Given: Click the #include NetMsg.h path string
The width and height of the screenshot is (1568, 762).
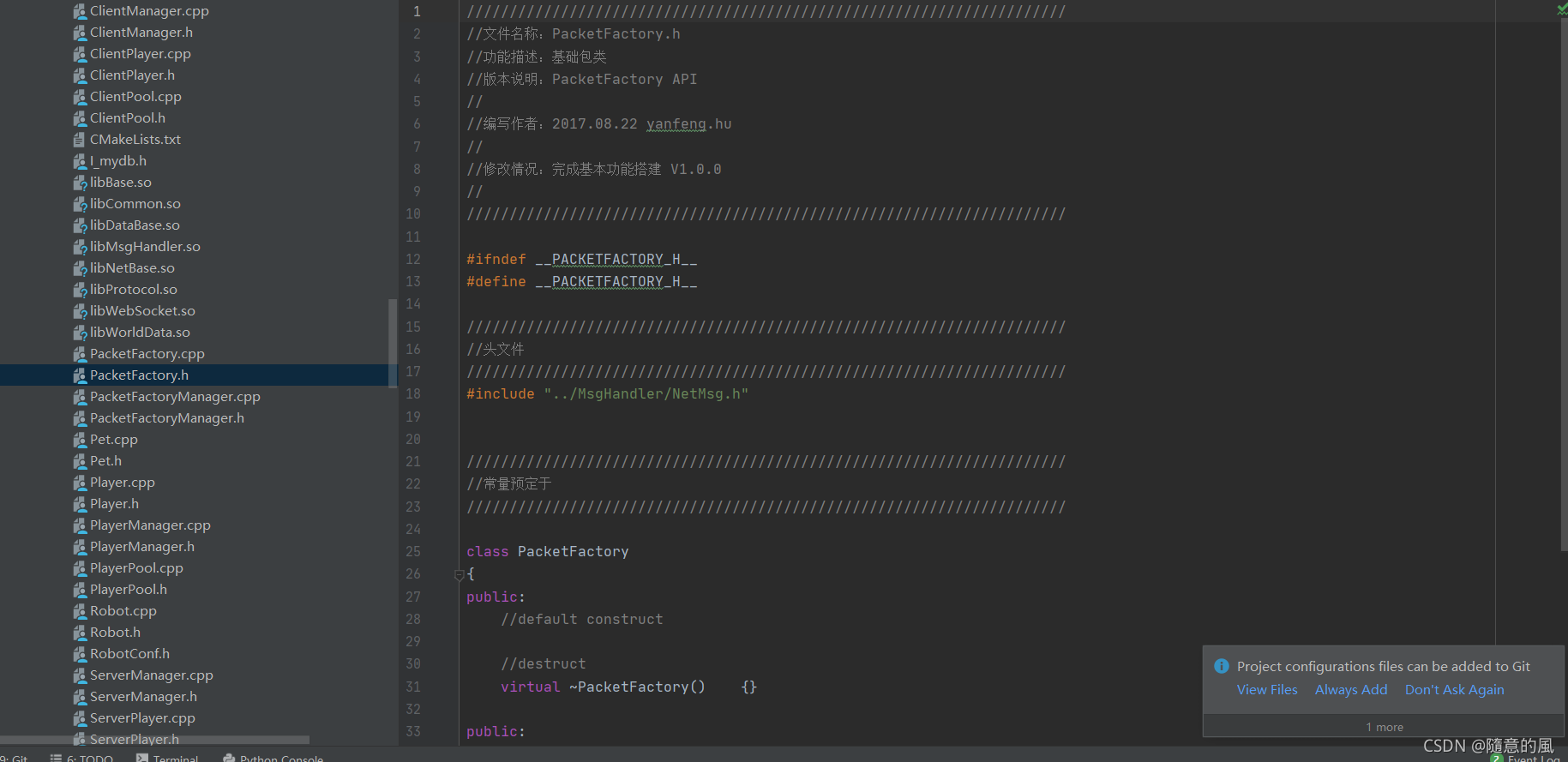Looking at the screenshot, I should pyautogui.click(x=646, y=394).
